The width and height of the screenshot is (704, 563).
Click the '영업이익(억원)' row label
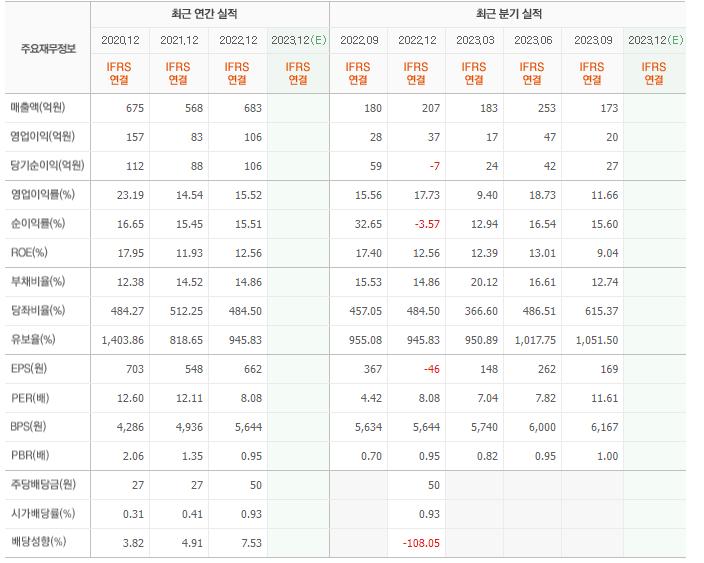click(43, 136)
